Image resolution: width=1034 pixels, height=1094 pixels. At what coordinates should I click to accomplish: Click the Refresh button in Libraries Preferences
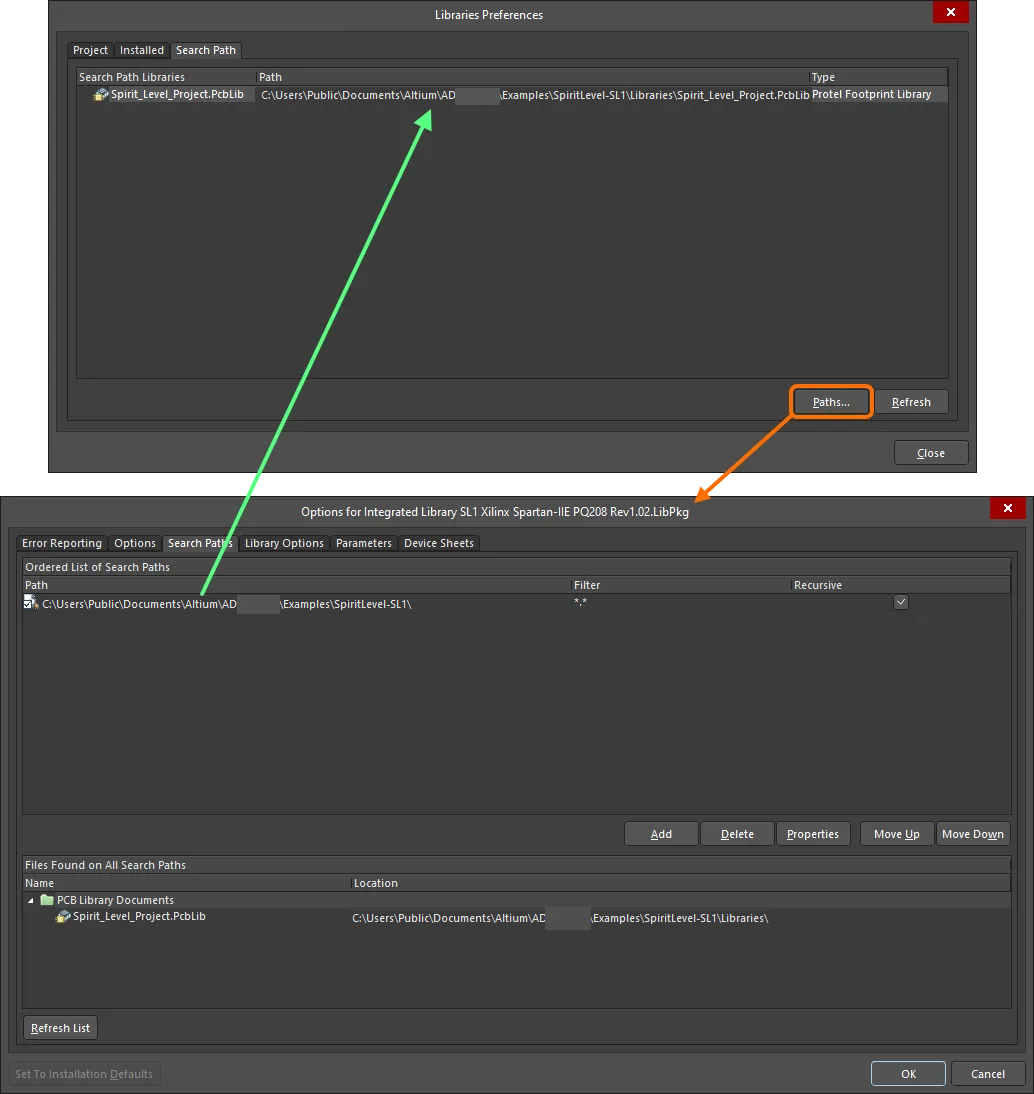(x=911, y=401)
